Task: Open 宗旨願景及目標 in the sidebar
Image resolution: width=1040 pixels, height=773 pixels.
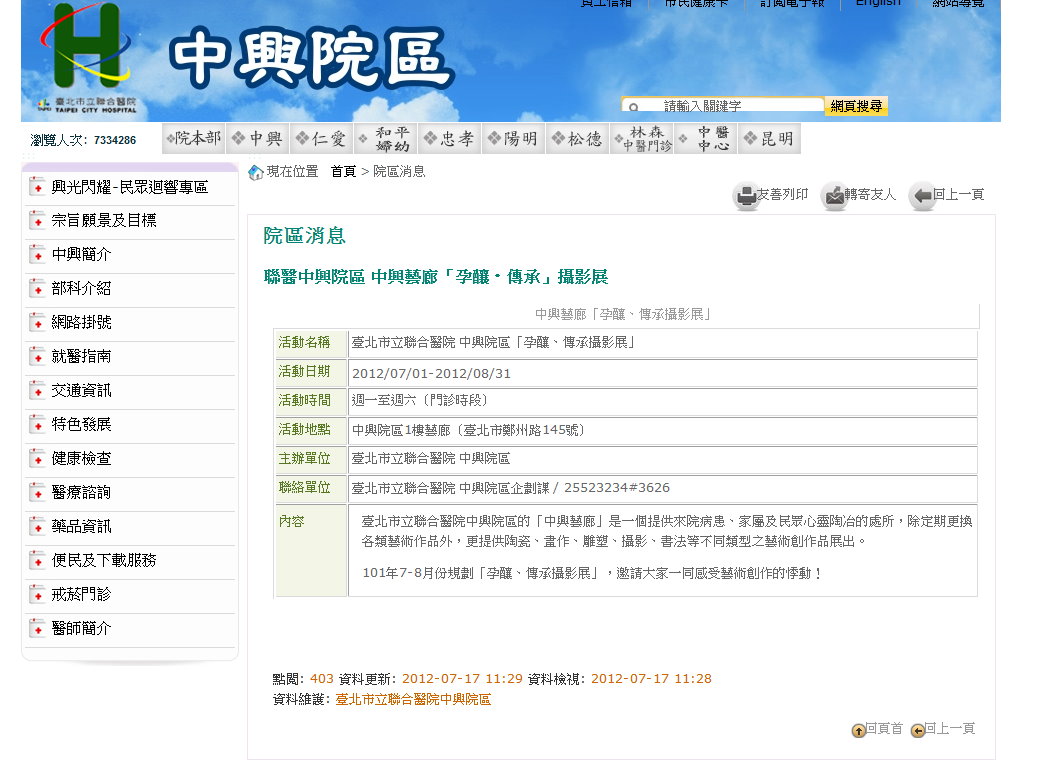Action: click(x=104, y=221)
